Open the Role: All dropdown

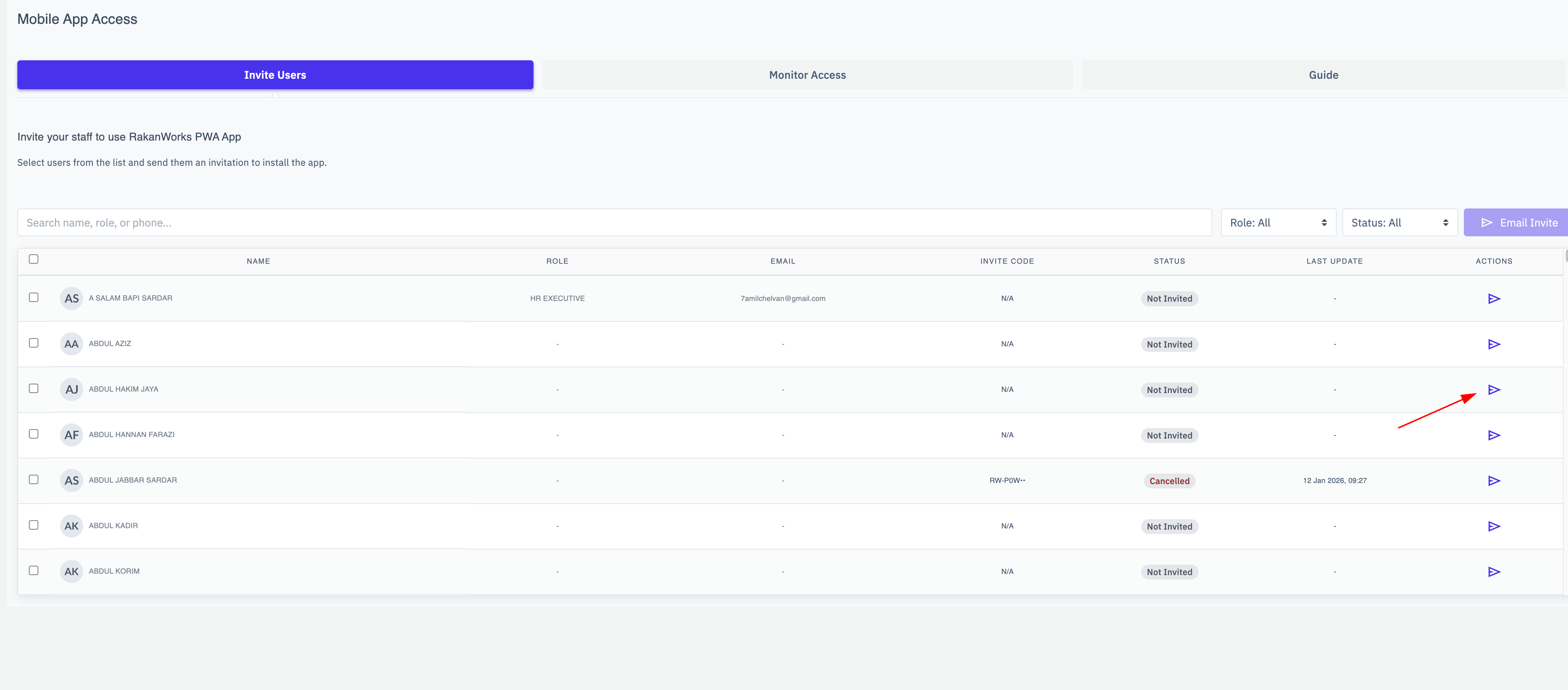[x=1278, y=223]
